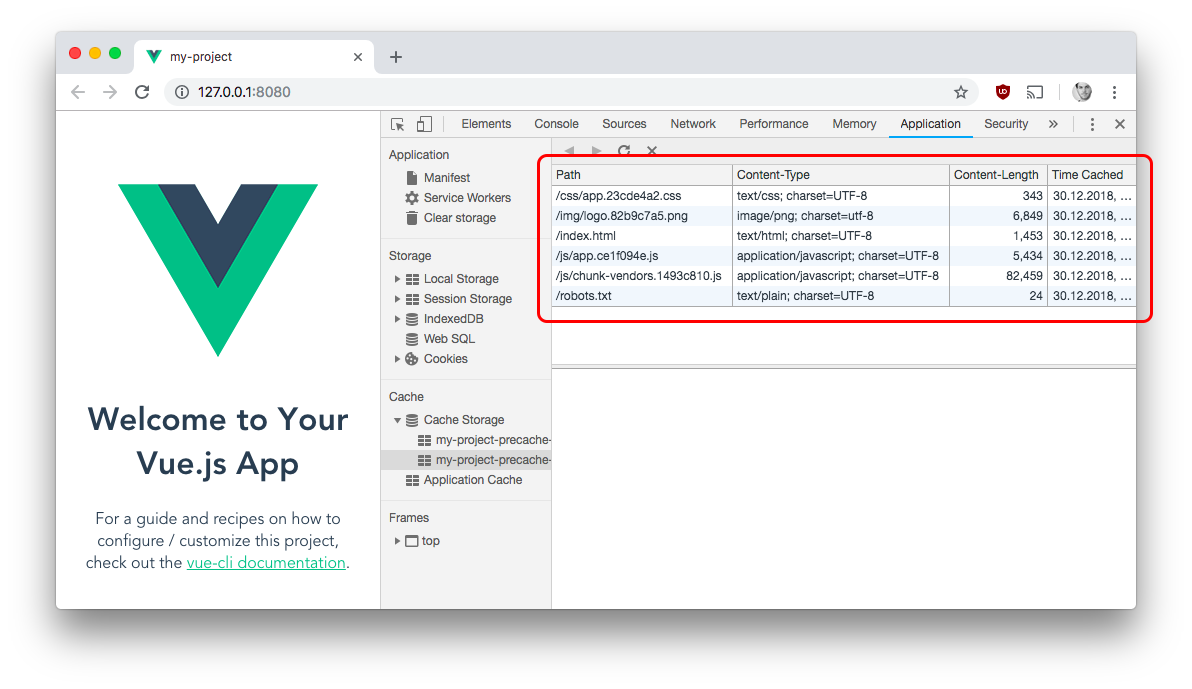1192x689 pixels.
Task: Switch to the Console tab
Action: (556, 124)
